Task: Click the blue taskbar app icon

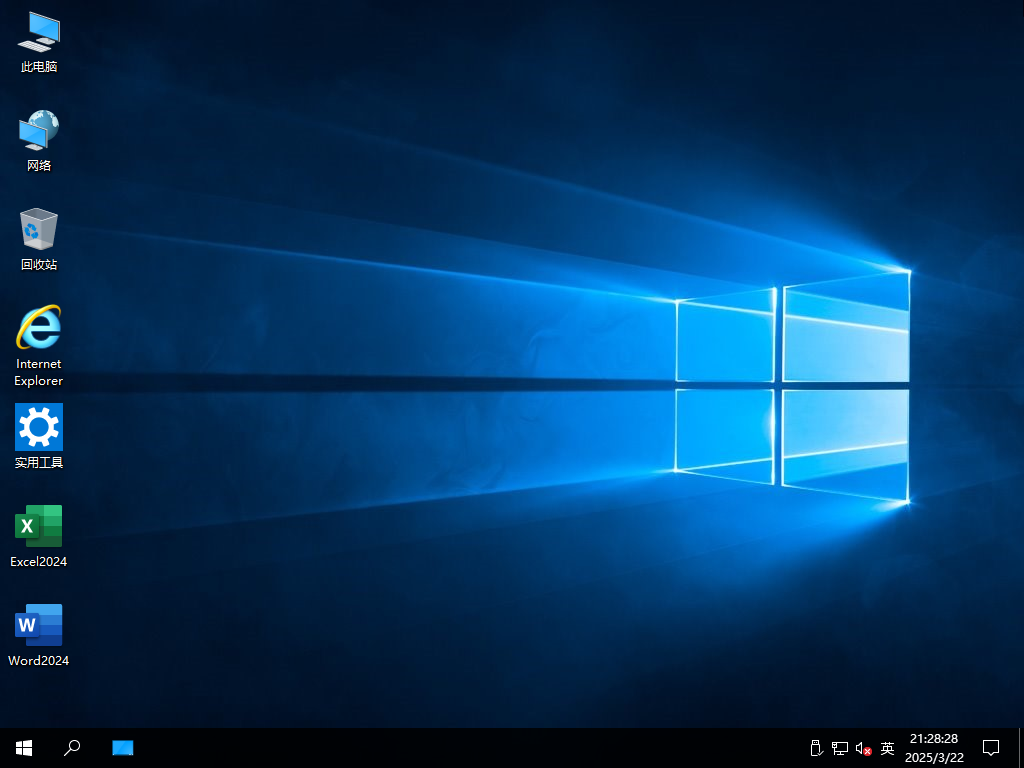Action: 123,748
